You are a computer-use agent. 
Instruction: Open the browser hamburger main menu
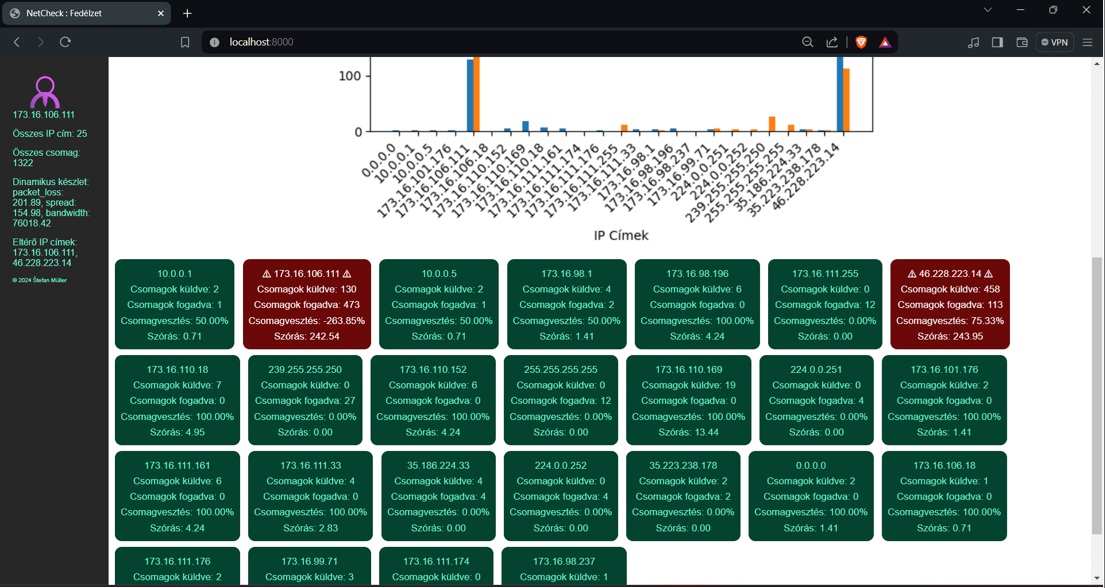coord(1088,42)
